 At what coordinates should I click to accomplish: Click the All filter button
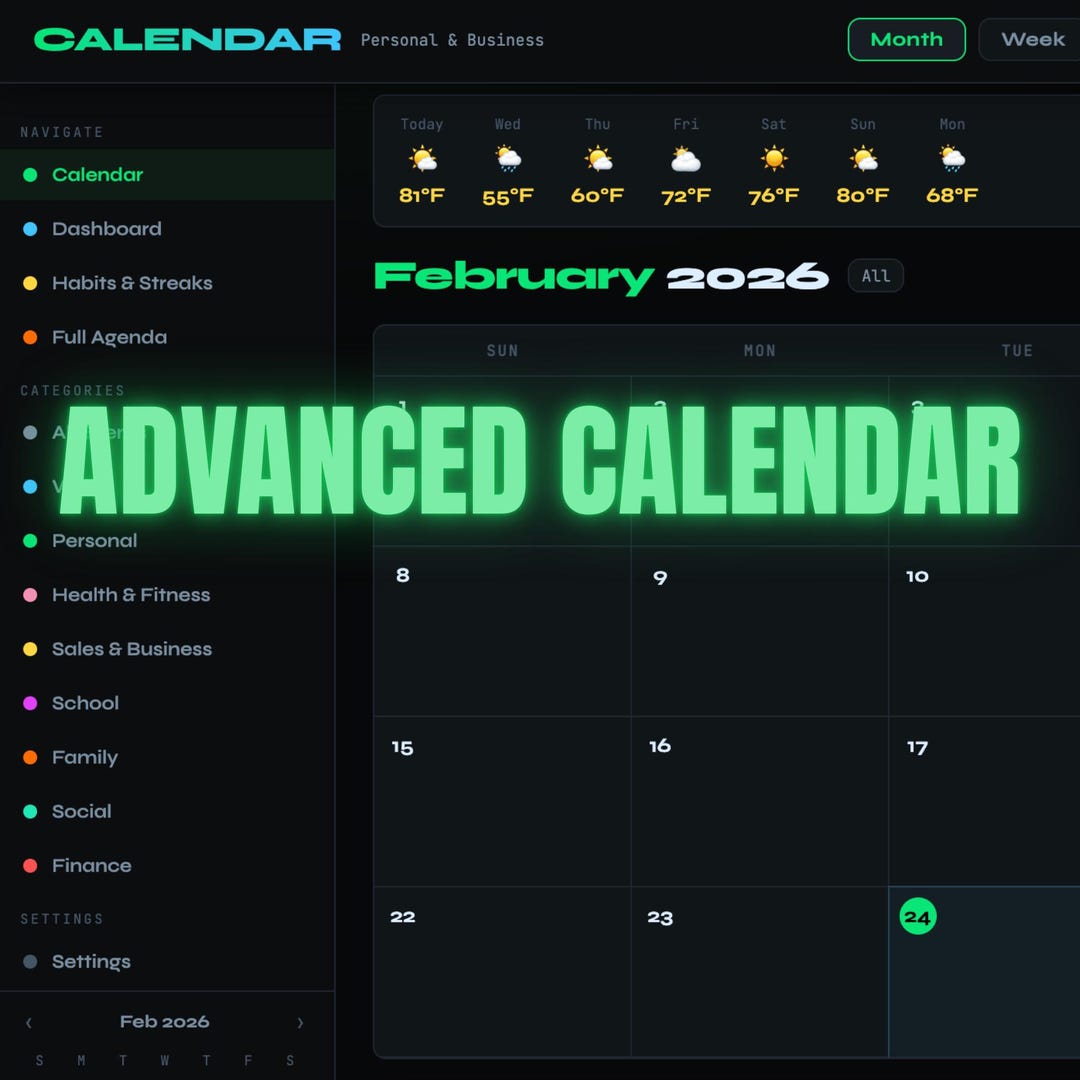point(875,276)
